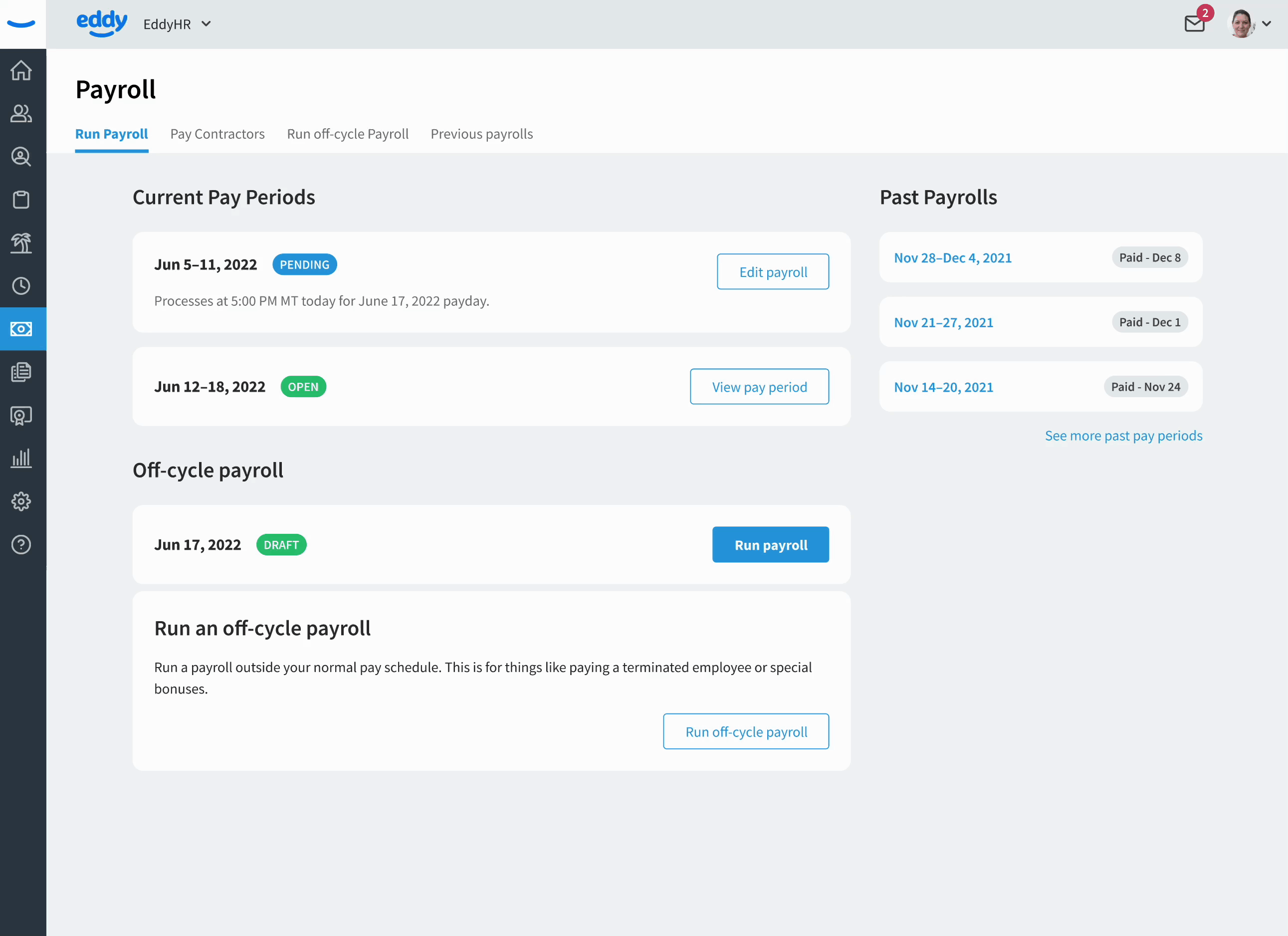Open the People icon in sidebar
This screenshot has width=1288, height=936.
(x=21, y=114)
